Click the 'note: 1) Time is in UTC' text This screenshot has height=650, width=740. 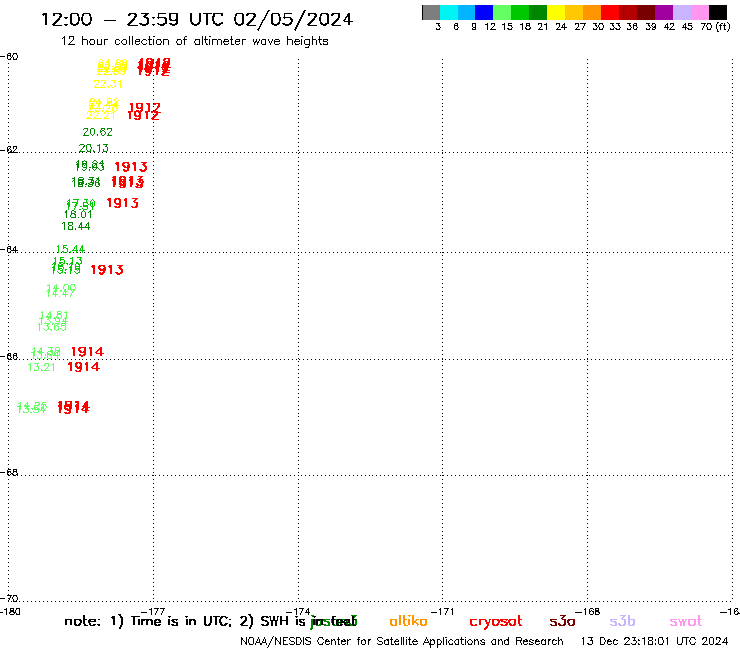[148, 621]
